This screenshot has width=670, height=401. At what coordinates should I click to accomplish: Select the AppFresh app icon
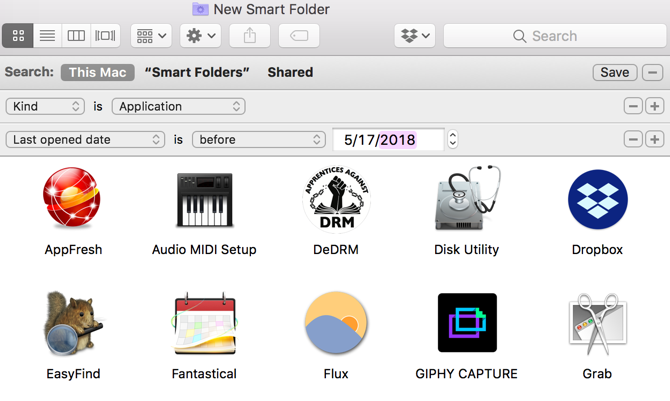click(72, 198)
